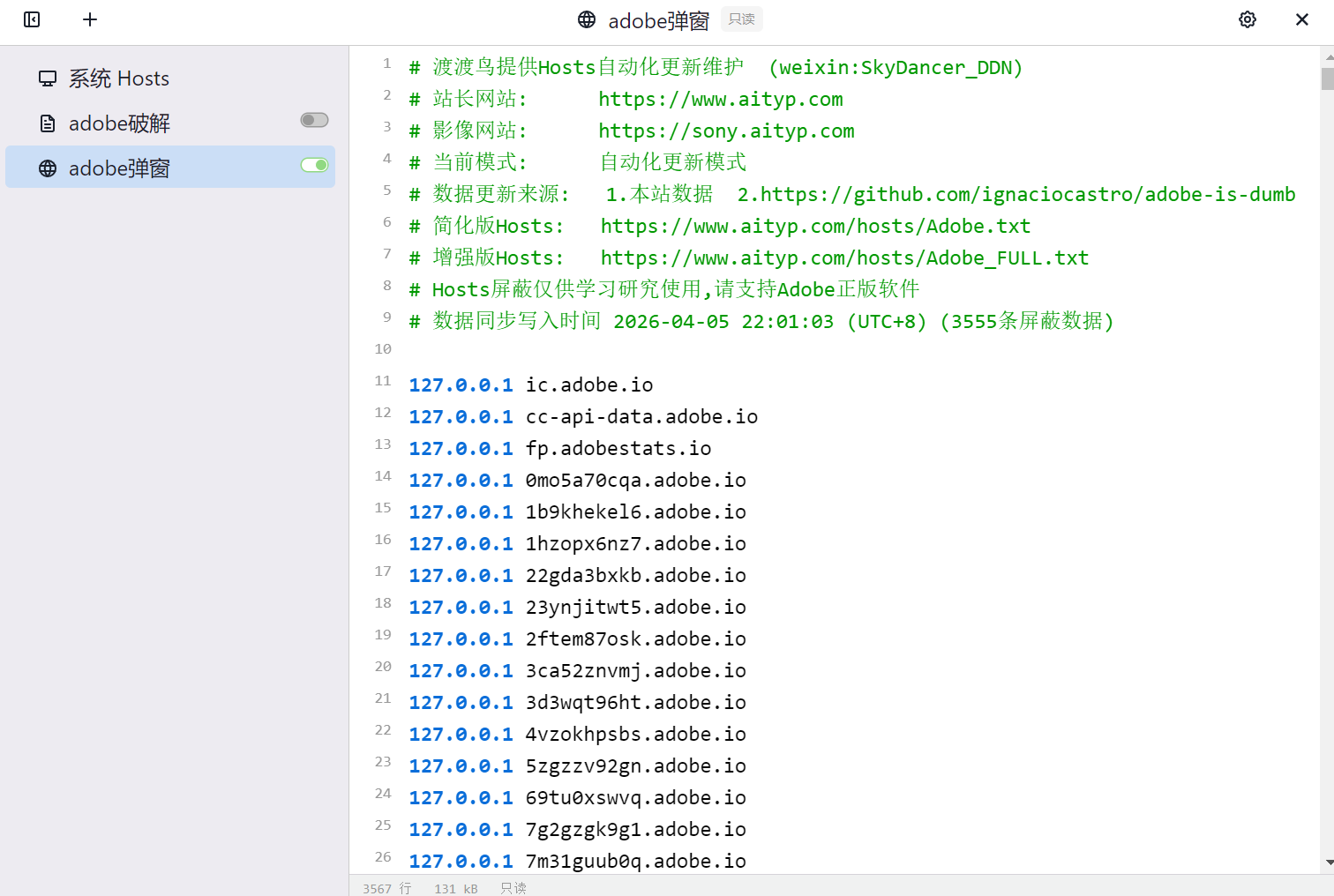Click the globe icon beside sidebar adobe弹窗
The width and height of the screenshot is (1334, 896).
click(48, 168)
